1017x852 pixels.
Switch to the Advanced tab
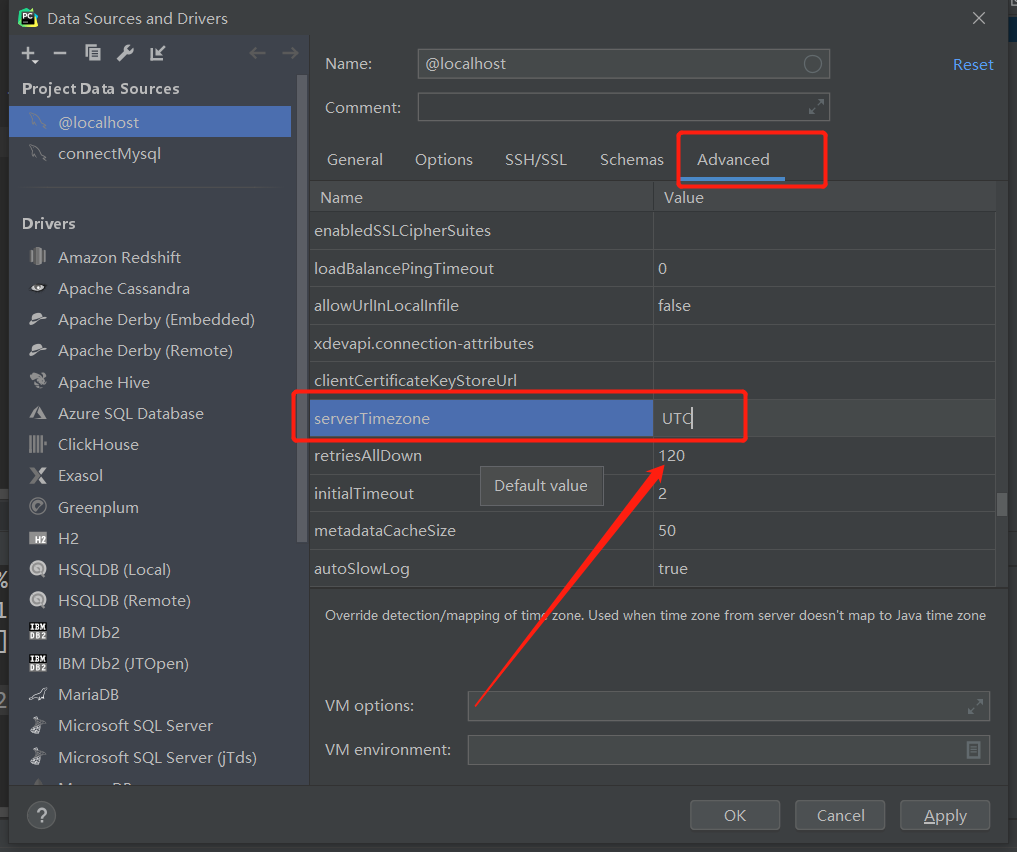click(734, 160)
